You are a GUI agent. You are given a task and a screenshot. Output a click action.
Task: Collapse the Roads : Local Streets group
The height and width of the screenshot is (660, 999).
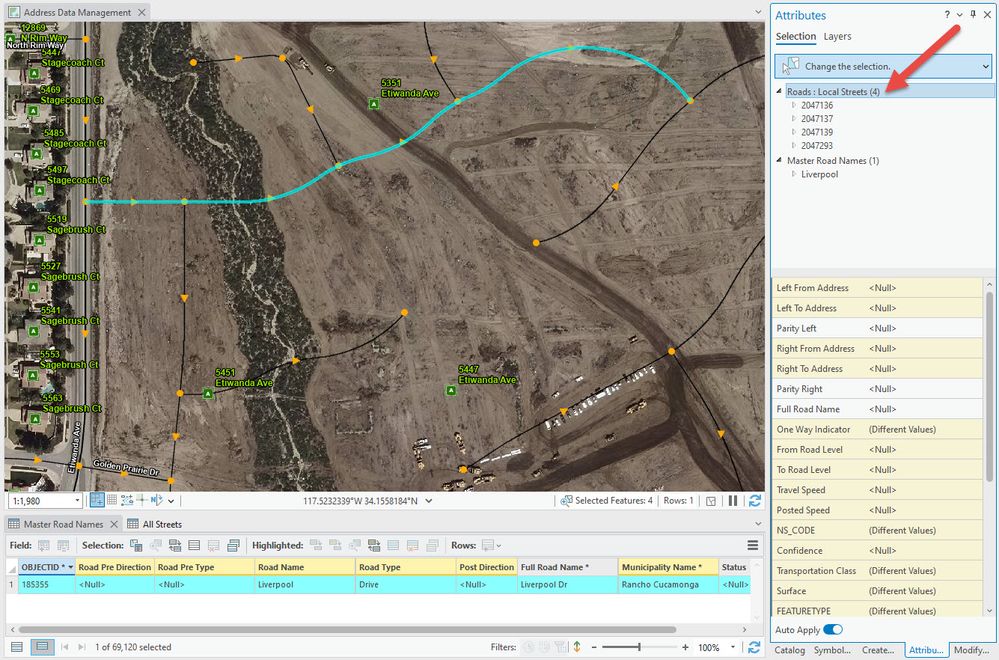[x=779, y=91]
